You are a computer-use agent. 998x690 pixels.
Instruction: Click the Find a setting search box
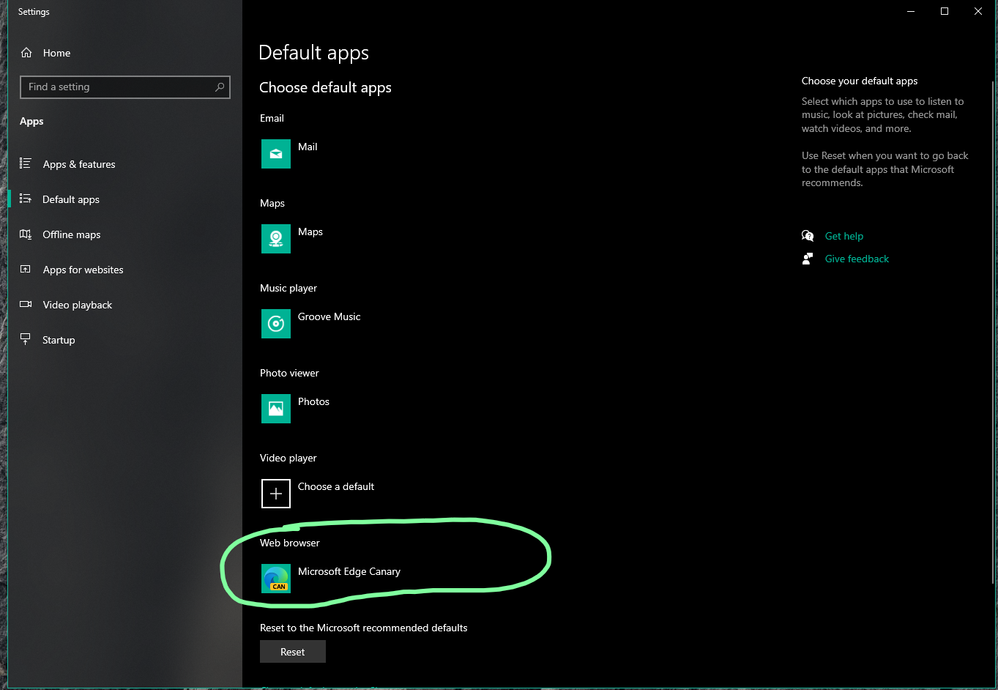point(125,87)
